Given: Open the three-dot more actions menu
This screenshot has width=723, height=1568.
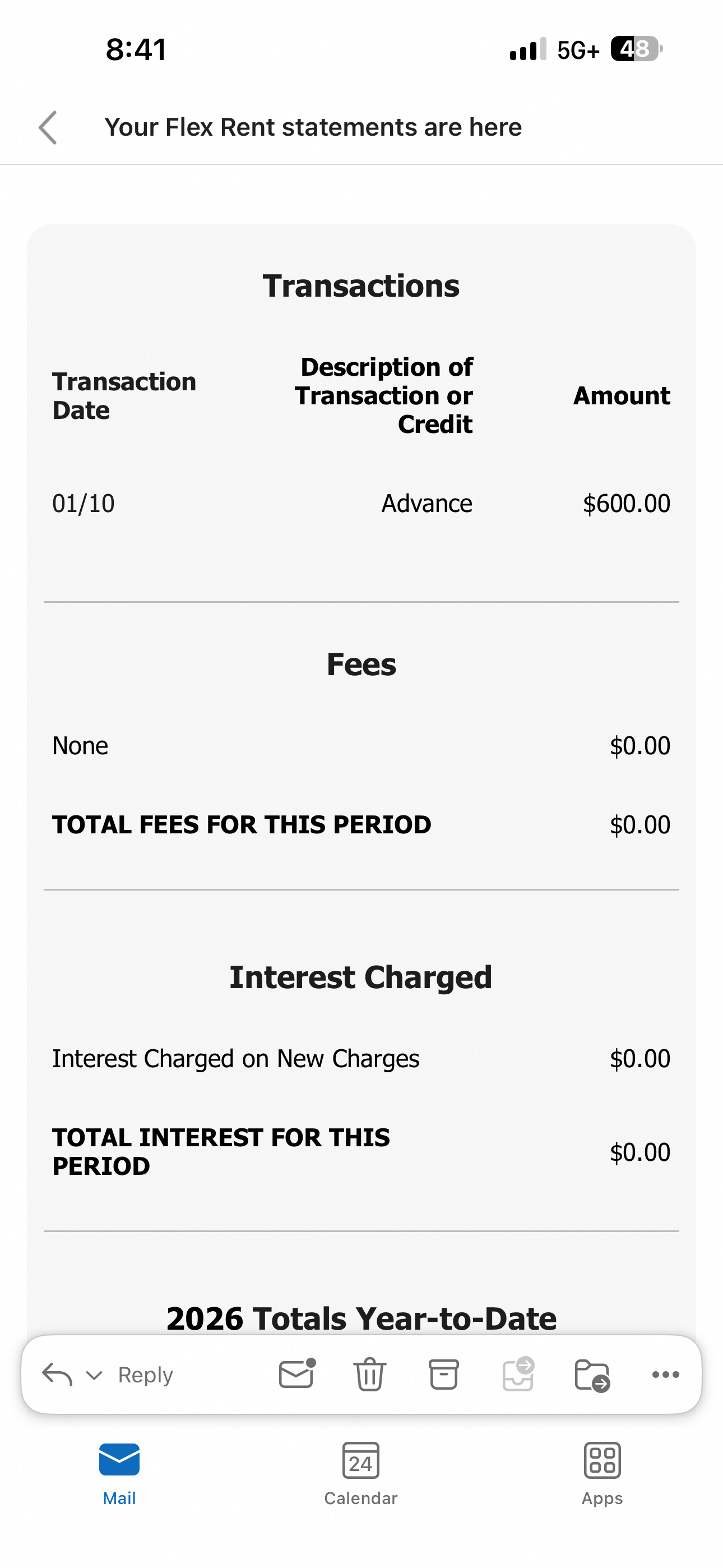Looking at the screenshot, I should pyautogui.click(x=665, y=1375).
